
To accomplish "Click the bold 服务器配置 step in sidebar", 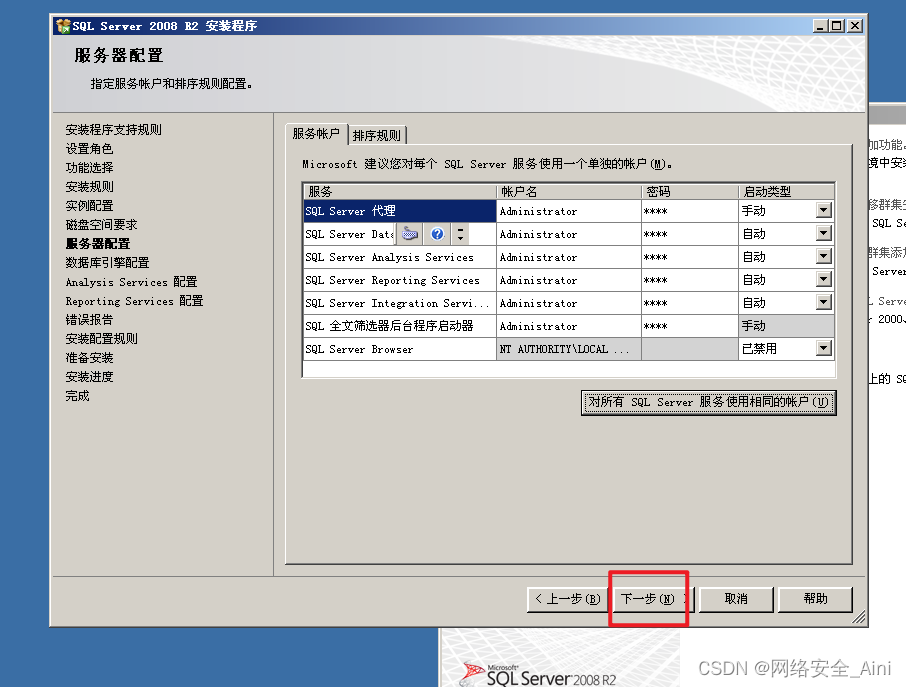I will (x=98, y=244).
